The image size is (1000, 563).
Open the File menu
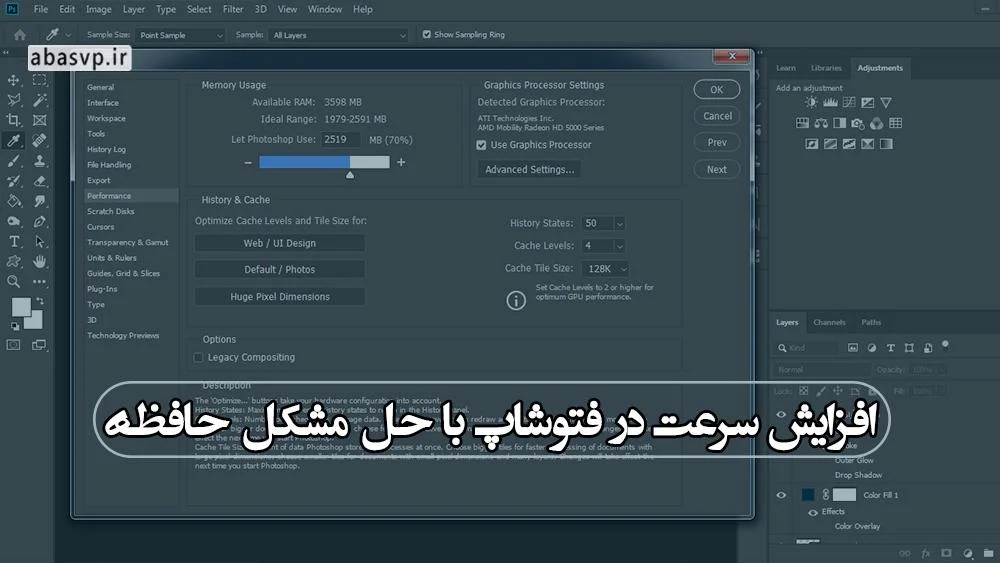click(x=41, y=10)
